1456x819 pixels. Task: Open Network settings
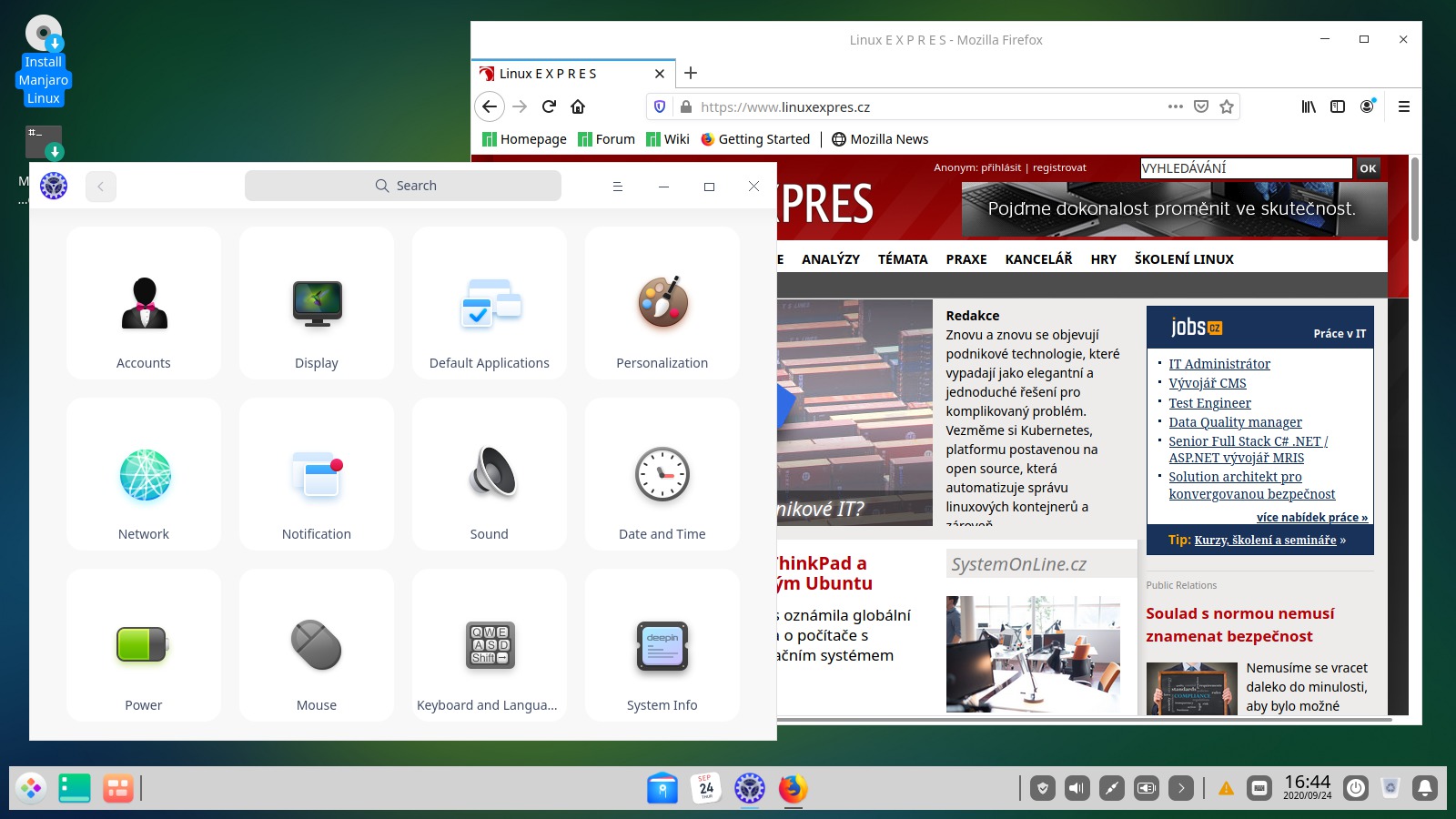pos(144,474)
